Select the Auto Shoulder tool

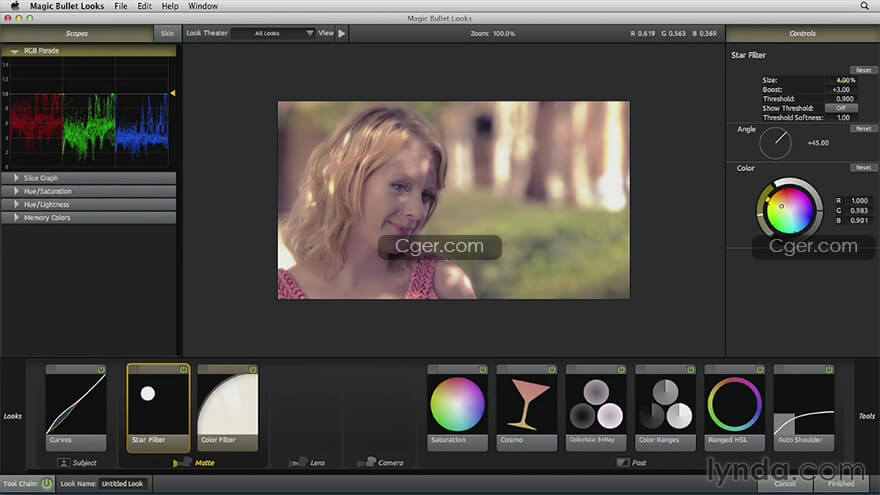pyautogui.click(x=804, y=407)
